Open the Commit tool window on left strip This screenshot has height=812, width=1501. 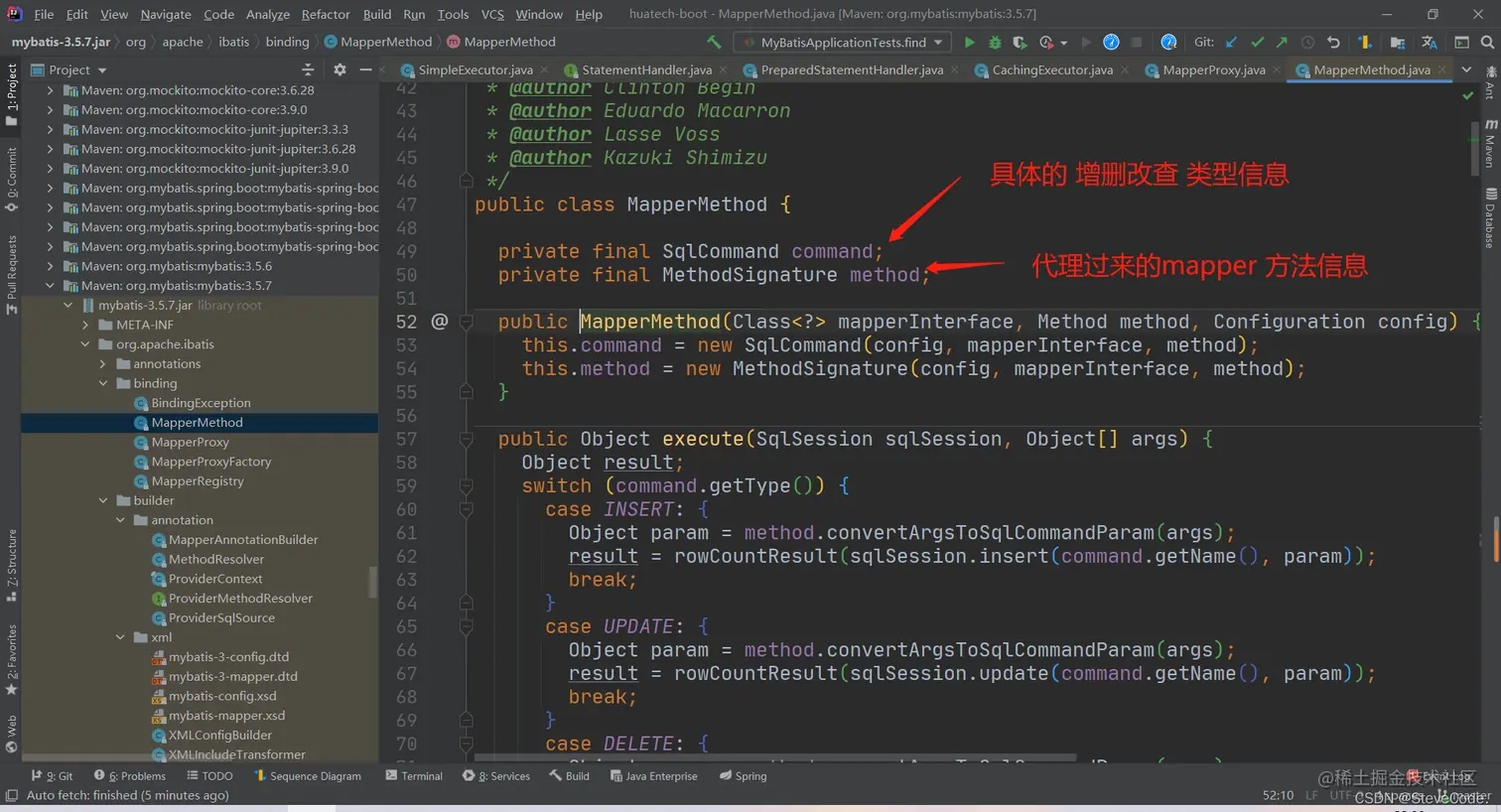click(x=12, y=181)
